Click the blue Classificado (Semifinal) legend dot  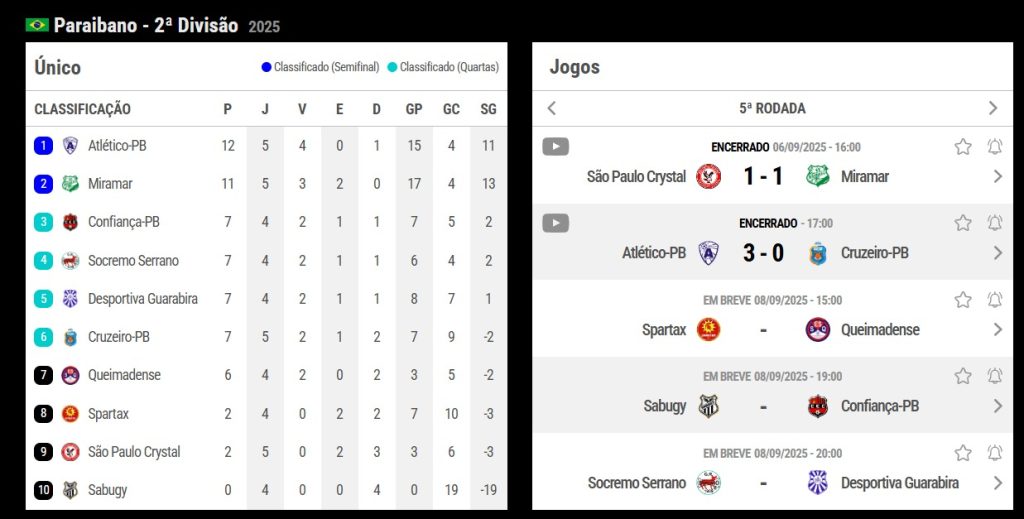pyautogui.click(x=266, y=68)
